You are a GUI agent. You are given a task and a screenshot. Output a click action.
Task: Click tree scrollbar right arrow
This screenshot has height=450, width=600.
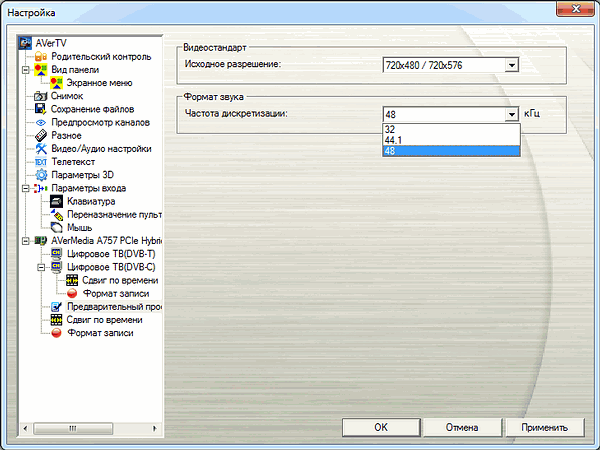[155, 428]
